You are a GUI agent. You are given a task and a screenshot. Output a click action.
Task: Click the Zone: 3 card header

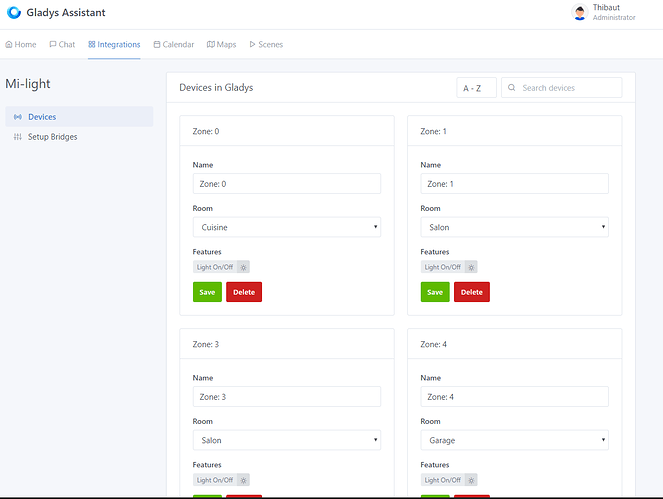point(287,344)
